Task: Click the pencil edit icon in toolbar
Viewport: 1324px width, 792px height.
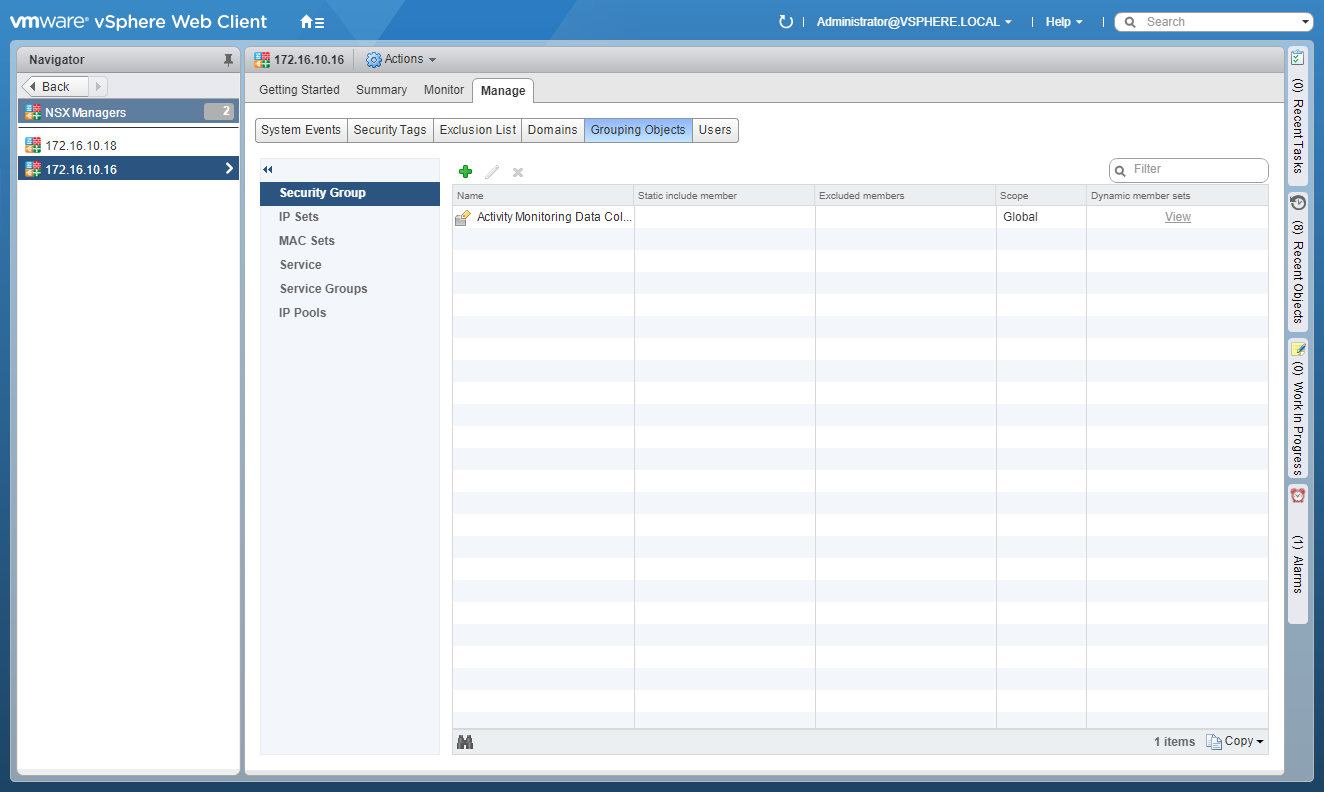Action: tap(491, 172)
